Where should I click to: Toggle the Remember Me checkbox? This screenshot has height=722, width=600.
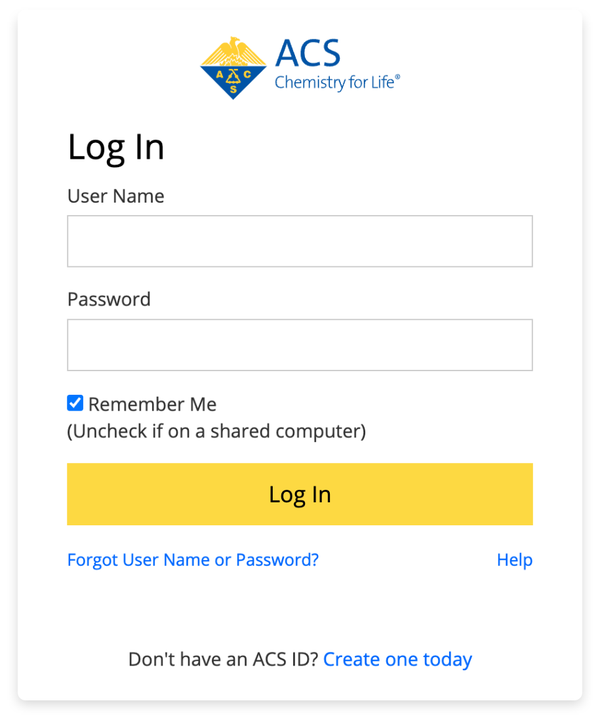75,403
